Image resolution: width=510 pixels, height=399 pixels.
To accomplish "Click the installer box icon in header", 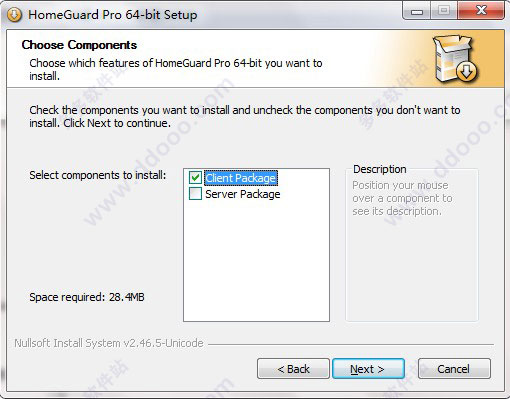I will (455, 58).
